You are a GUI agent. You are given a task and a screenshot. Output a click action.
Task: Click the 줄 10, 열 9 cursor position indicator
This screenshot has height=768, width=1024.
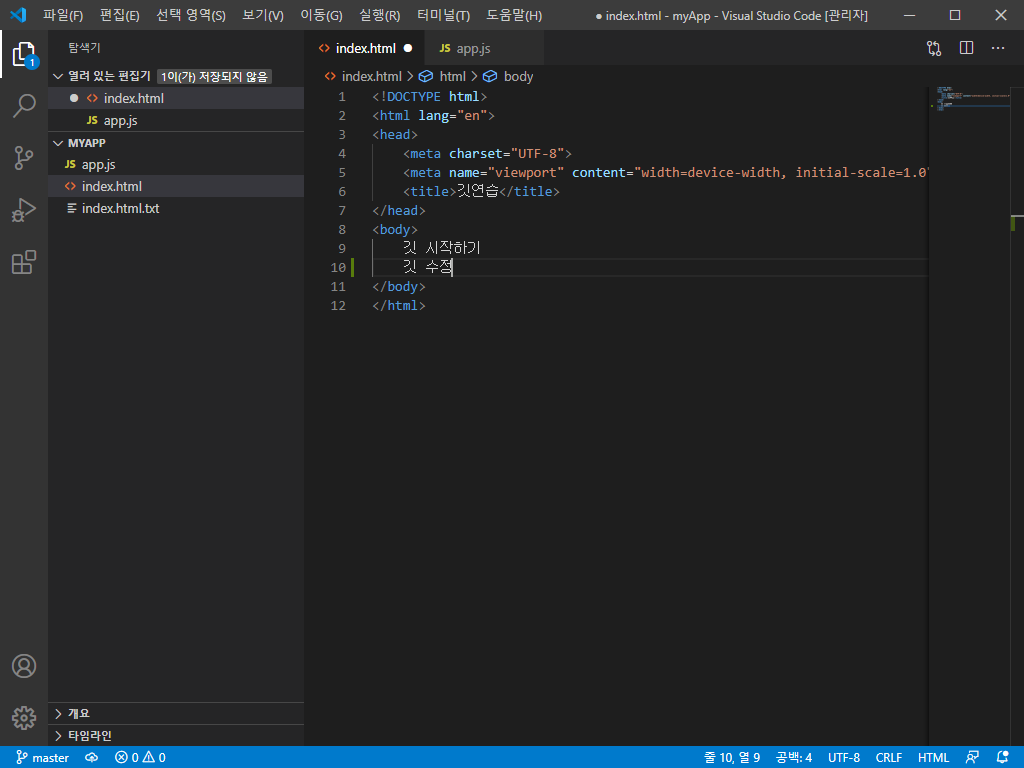(731, 758)
